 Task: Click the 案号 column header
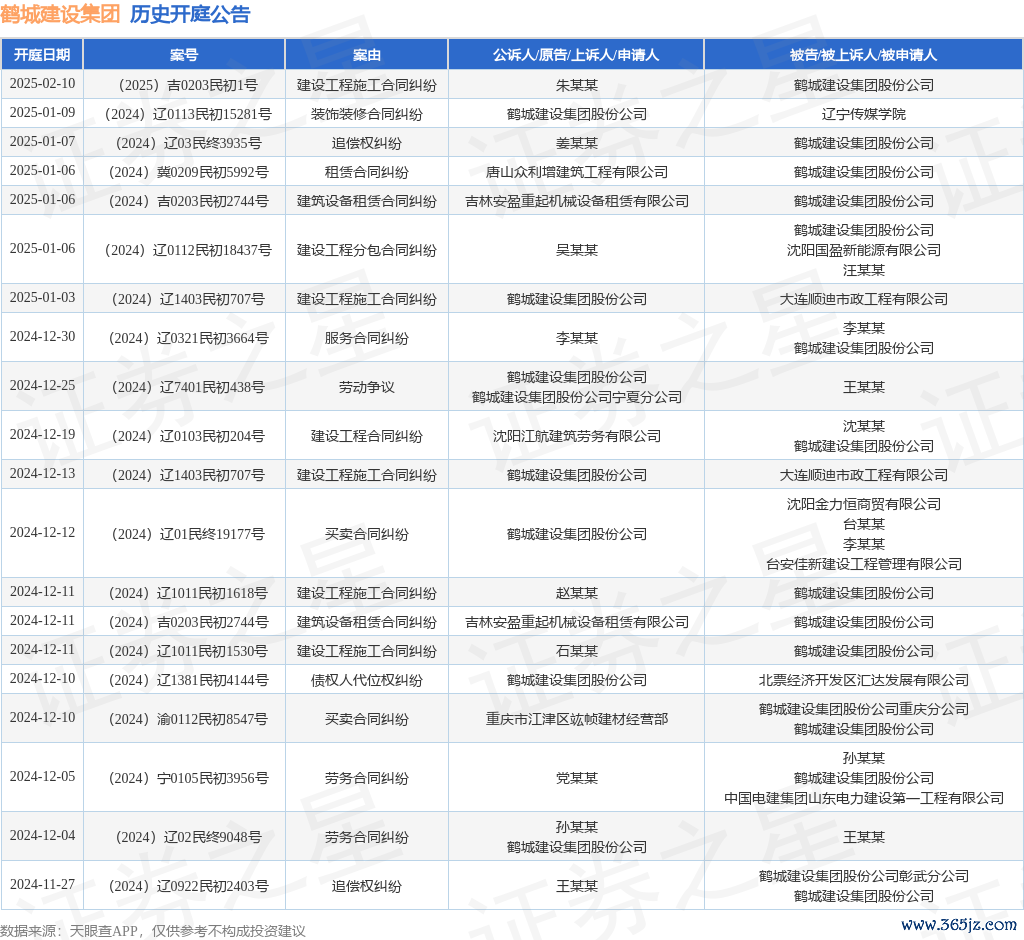(x=184, y=55)
